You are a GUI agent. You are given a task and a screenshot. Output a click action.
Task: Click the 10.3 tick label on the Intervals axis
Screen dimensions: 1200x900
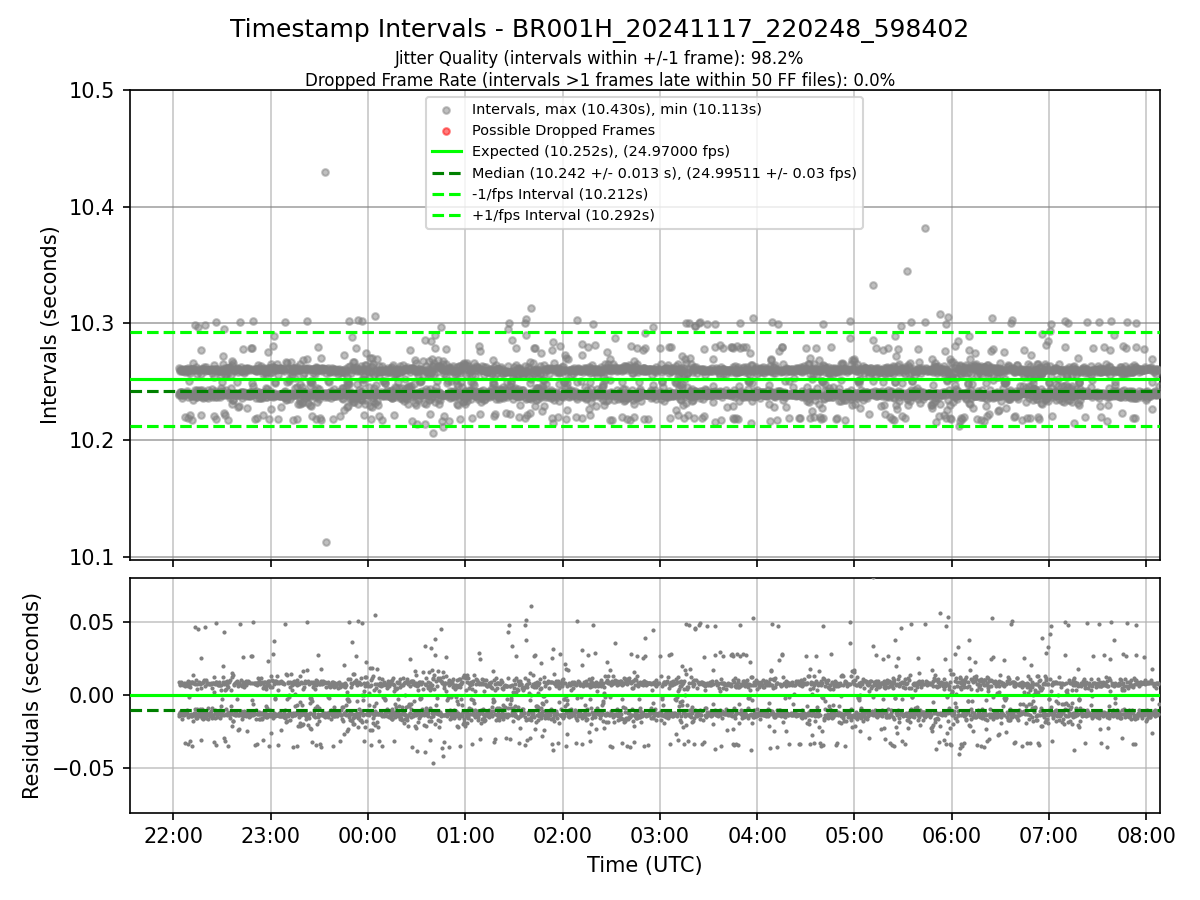[94, 324]
